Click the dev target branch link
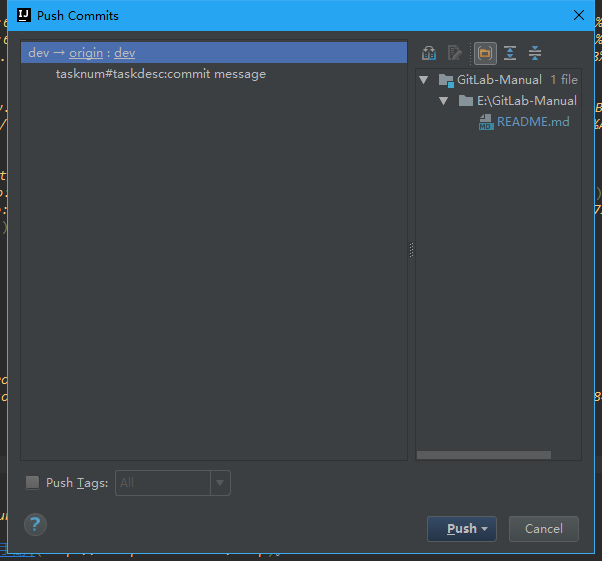 [124, 53]
